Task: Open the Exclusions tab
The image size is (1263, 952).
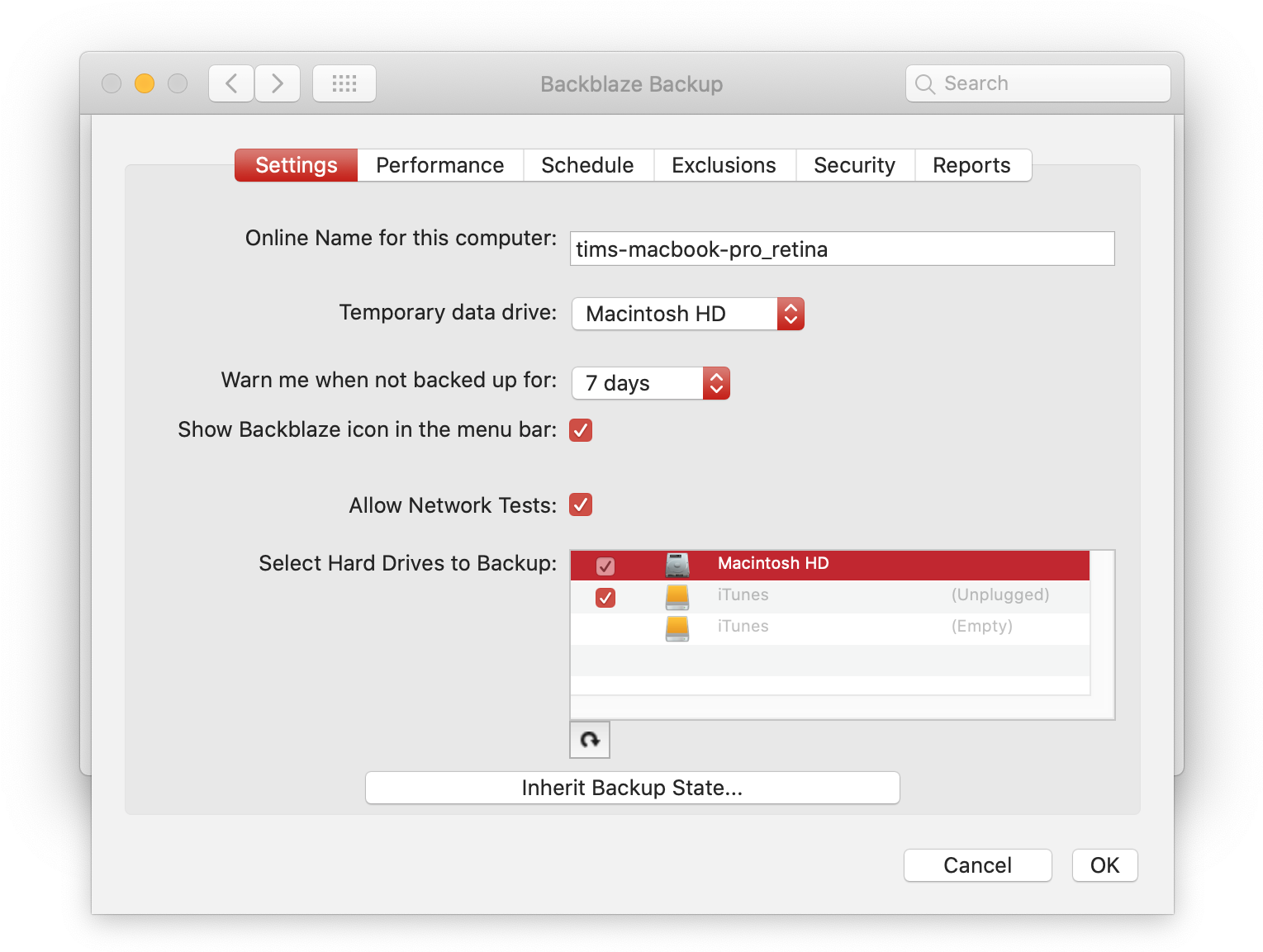Action: click(x=724, y=165)
